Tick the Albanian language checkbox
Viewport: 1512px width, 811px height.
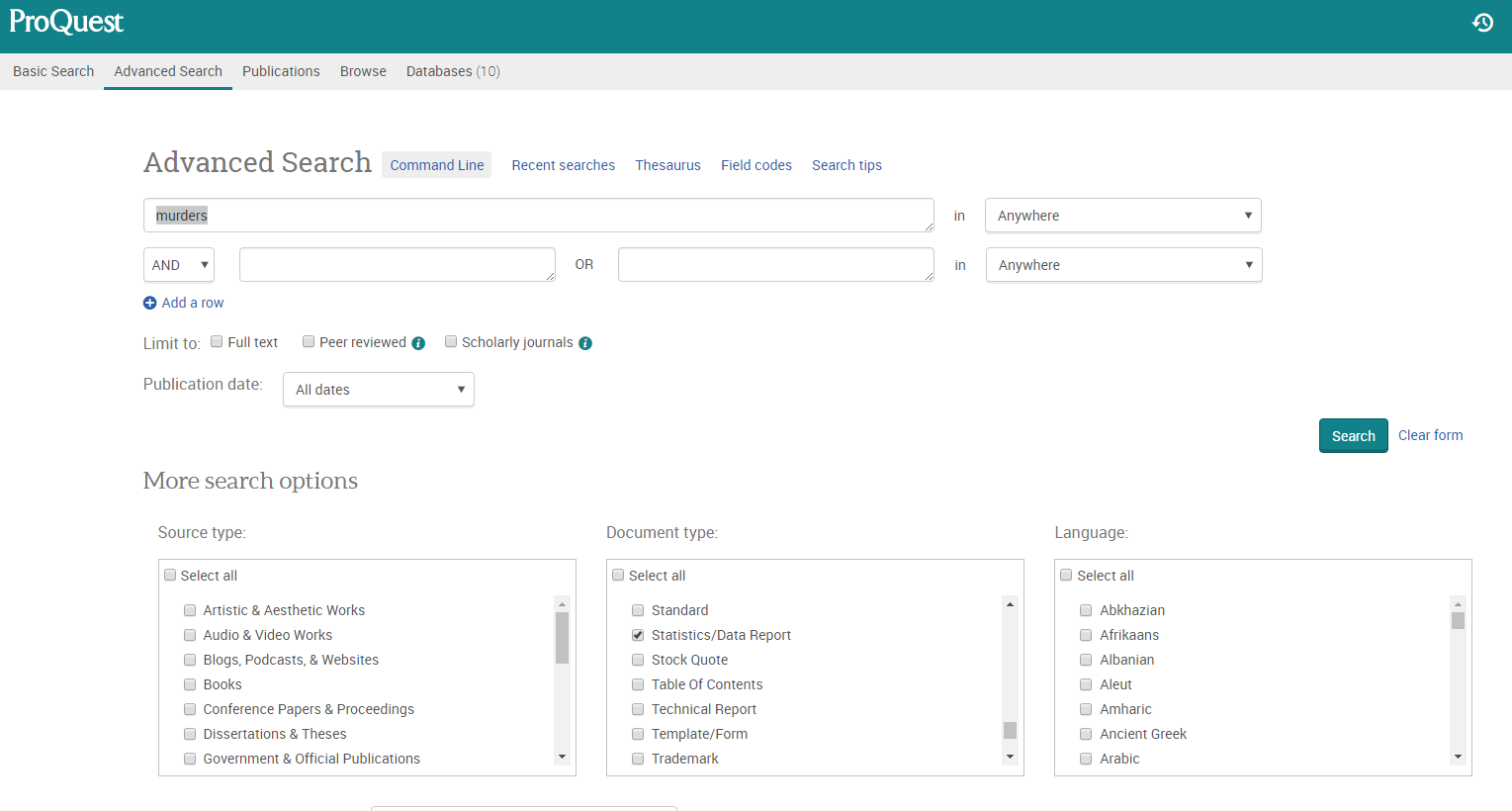pos(1086,660)
